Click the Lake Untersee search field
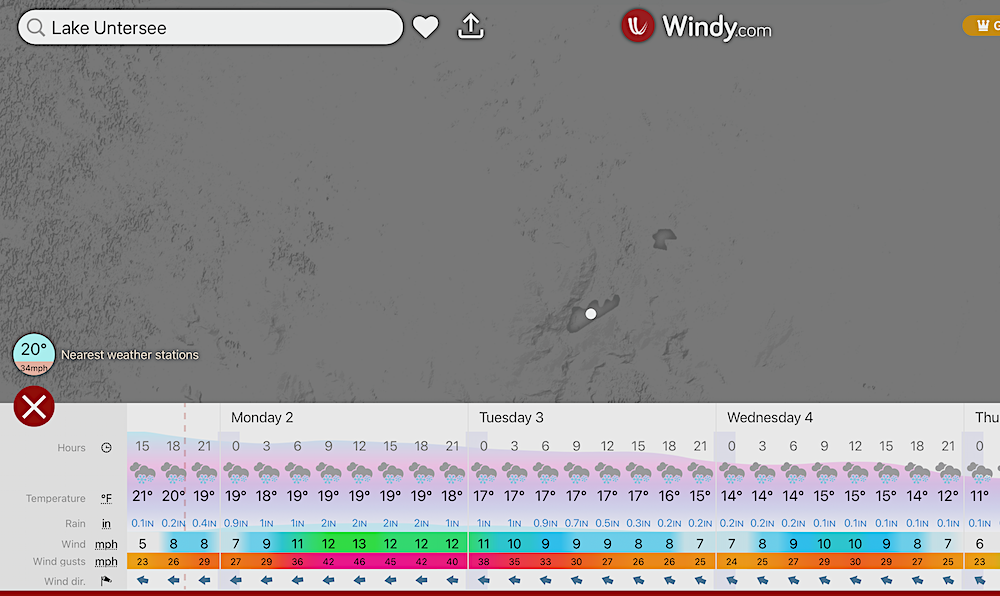 220,28
